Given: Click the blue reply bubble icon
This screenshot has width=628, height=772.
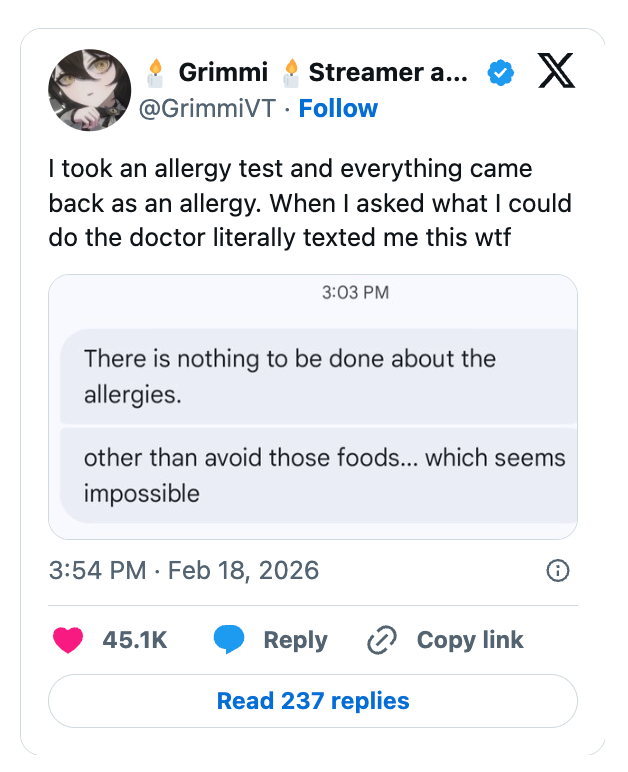Looking at the screenshot, I should click(x=229, y=640).
